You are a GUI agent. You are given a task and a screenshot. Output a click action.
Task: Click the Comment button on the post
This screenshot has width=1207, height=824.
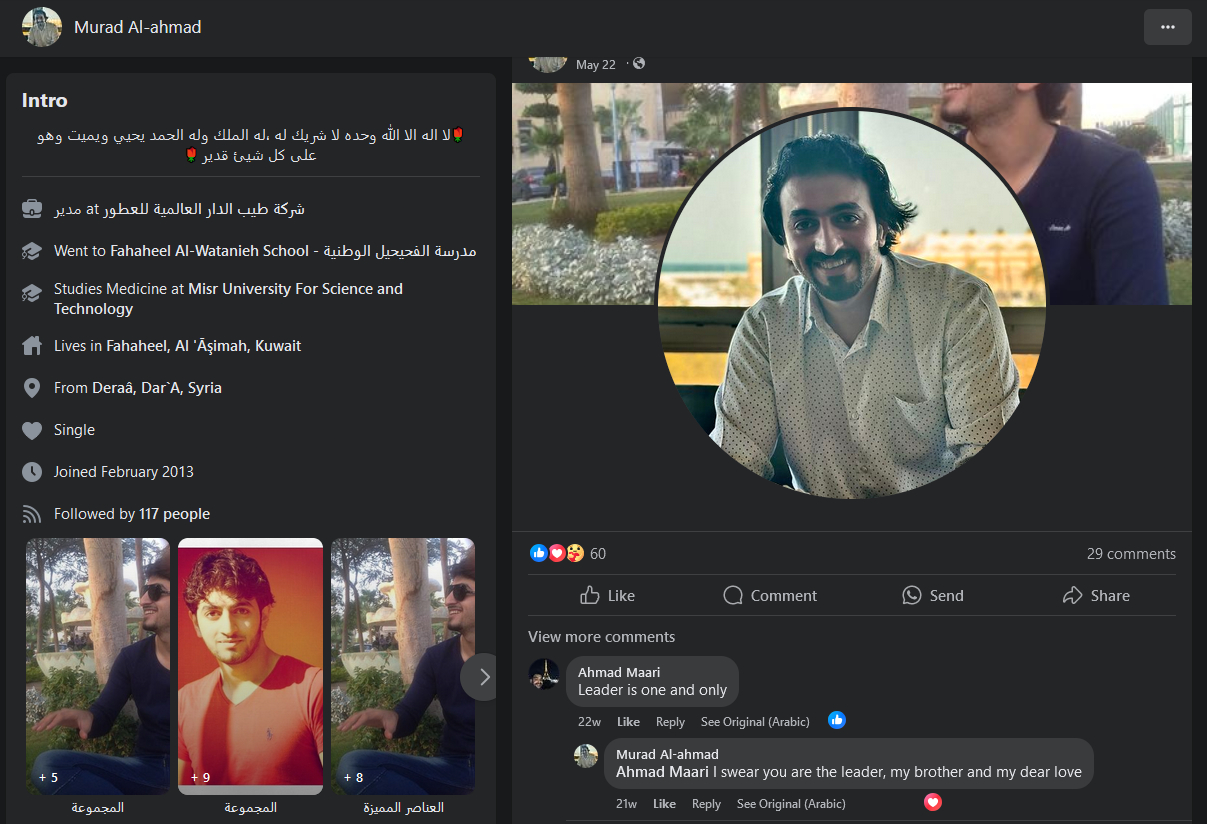tap(770, 595)
